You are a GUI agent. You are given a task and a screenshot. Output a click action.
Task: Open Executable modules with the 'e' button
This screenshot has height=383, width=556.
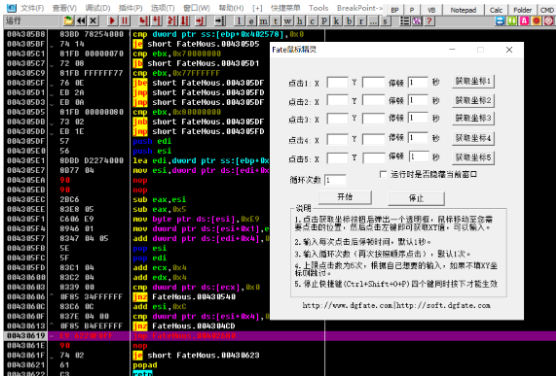pos(251,21)
